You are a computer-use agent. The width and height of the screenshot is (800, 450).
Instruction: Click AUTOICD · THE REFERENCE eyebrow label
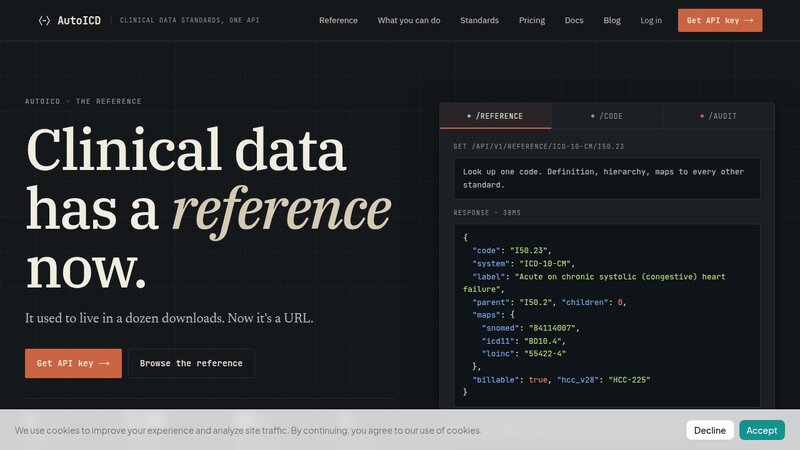click(x=83, y=102)
